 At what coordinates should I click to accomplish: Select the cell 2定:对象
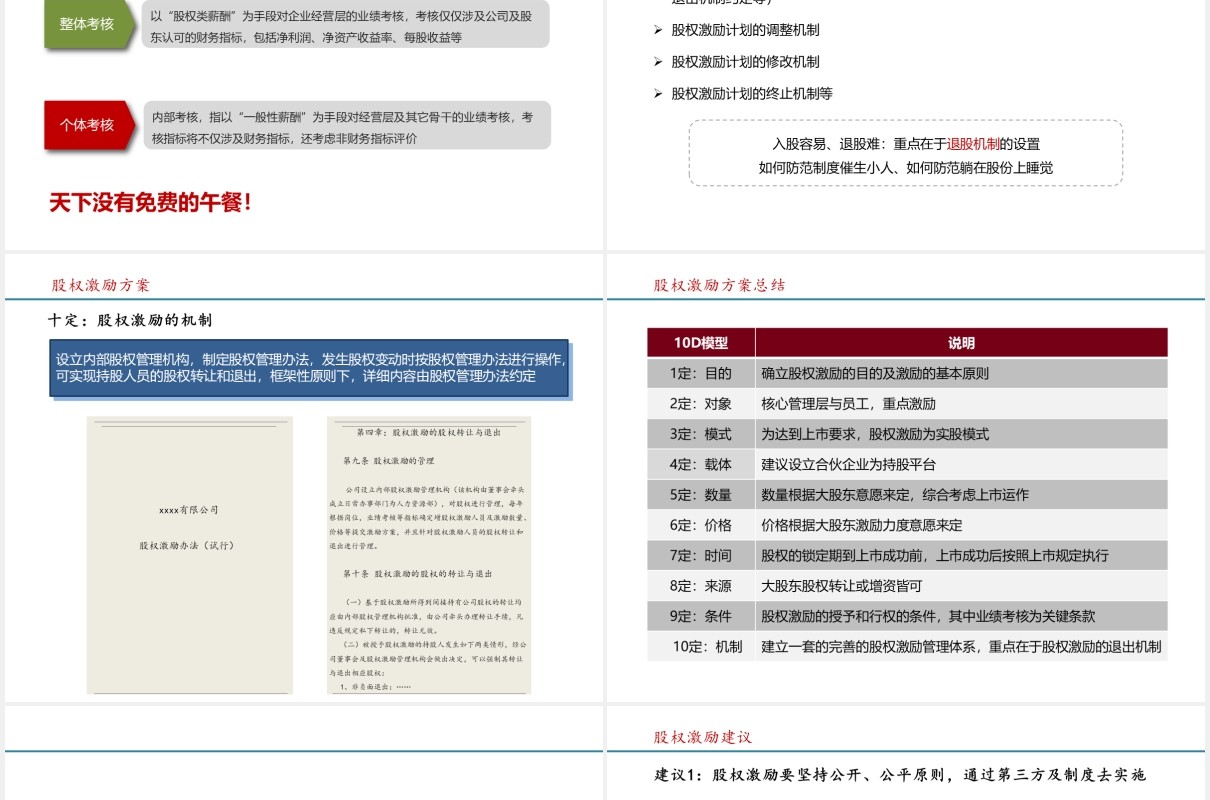701,404
